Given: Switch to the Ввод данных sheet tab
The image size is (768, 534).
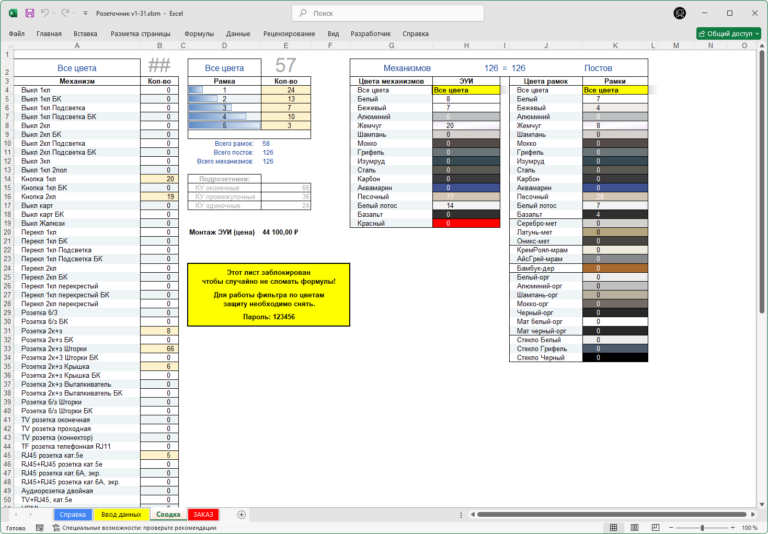Looking at the screenshot, I should pyautogui.click(x=121, y=514).
